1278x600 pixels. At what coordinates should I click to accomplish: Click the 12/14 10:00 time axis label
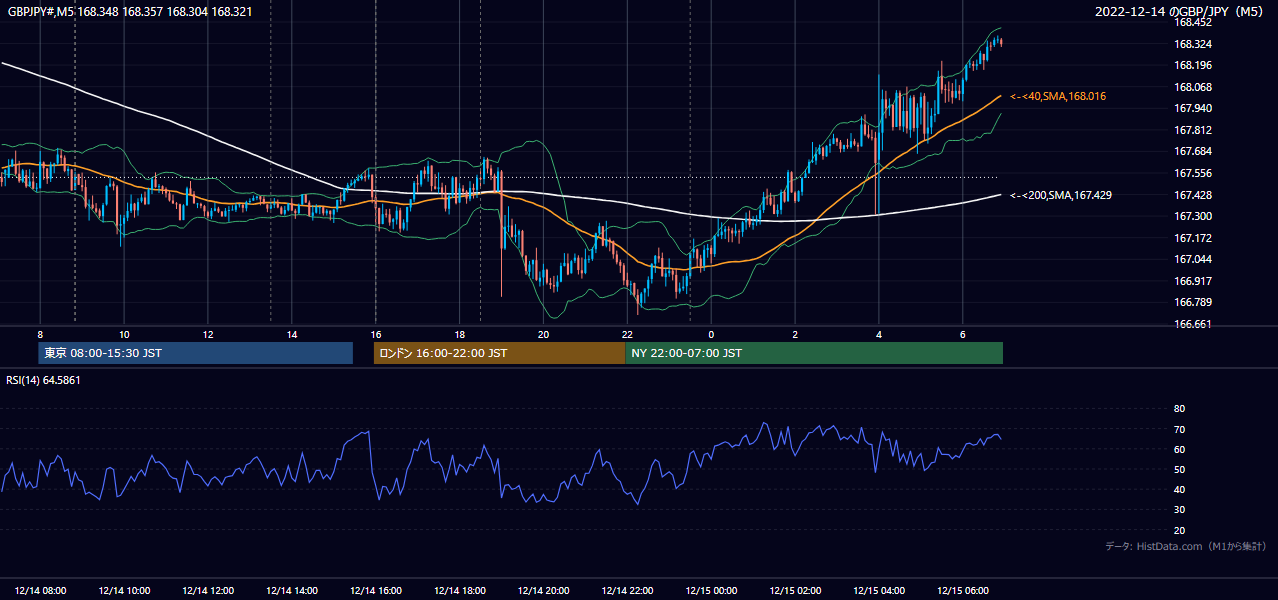tap(124, 591)
